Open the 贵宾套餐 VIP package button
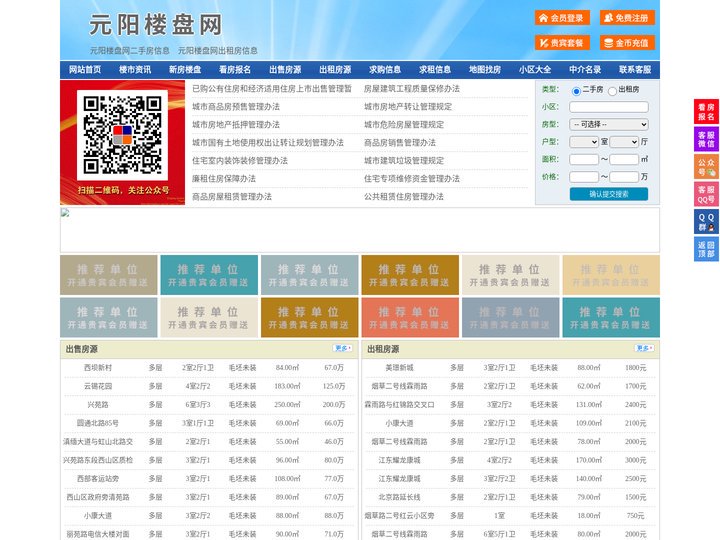The image size is (720, 540). pyautogui.click(x=562, y=43)
